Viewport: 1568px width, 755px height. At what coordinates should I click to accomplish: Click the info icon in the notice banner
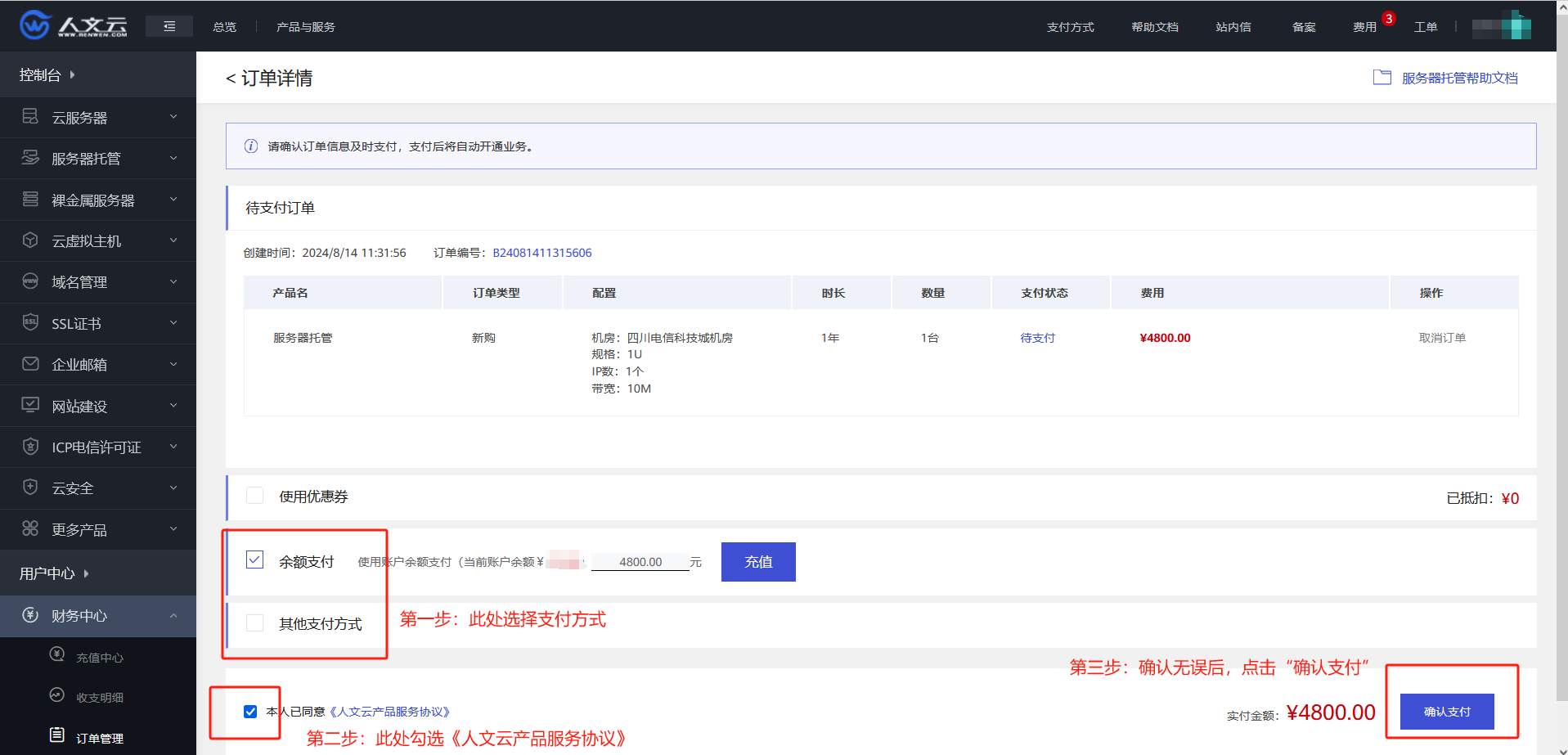click(251, 146)
